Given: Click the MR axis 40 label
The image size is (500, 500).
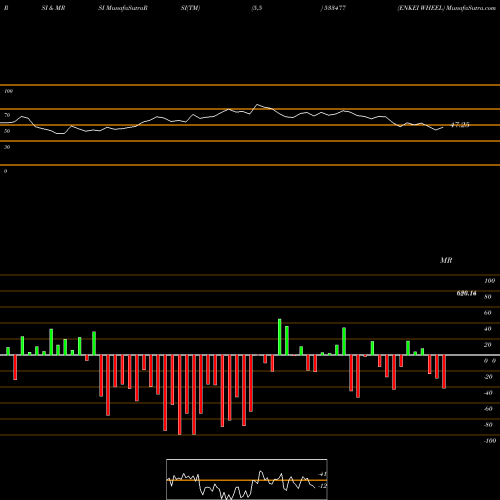Looking at the screenshot, I should [x=488, y=329].
